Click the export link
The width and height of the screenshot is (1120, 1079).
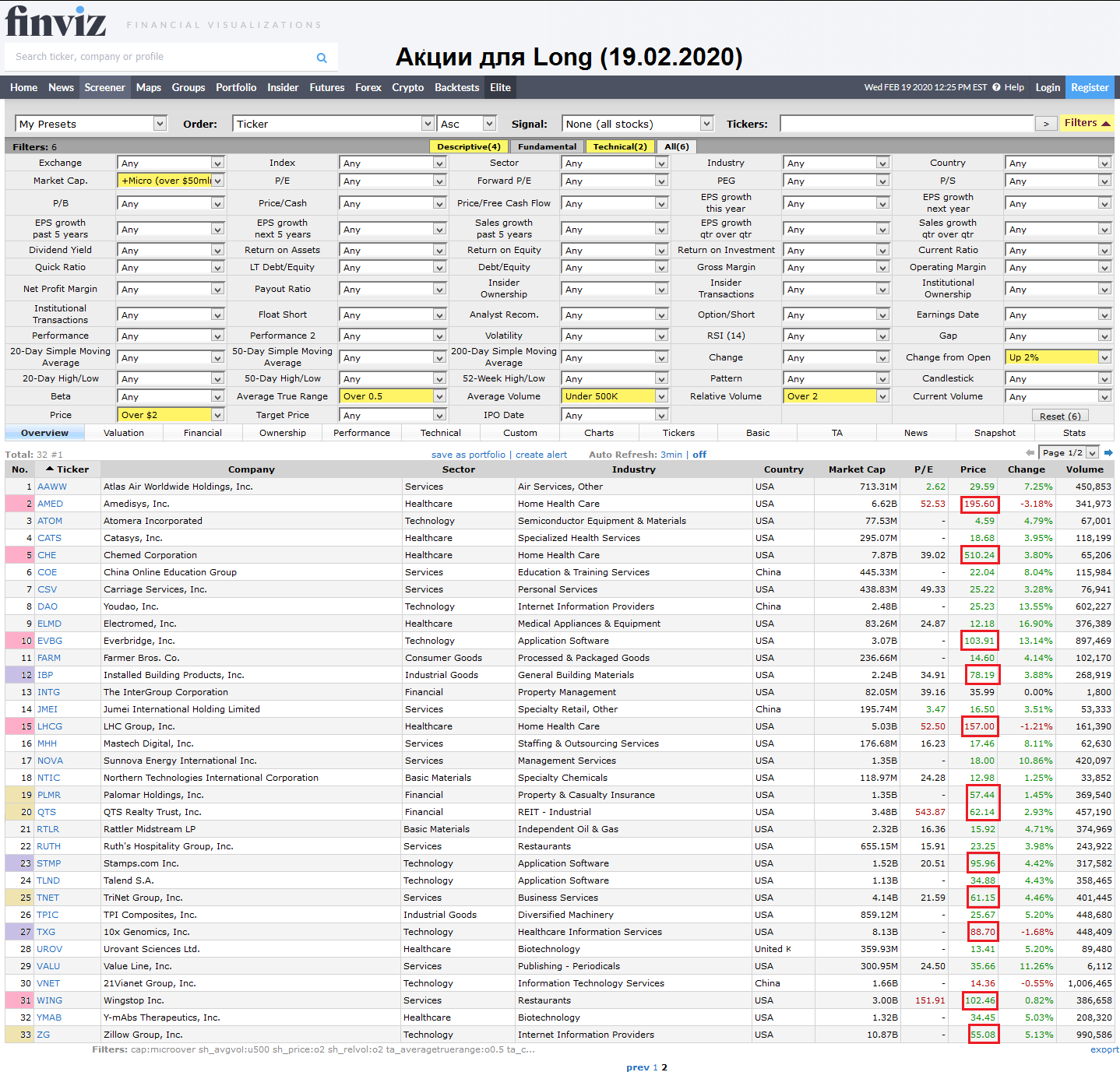(x=1104, y=1049)
